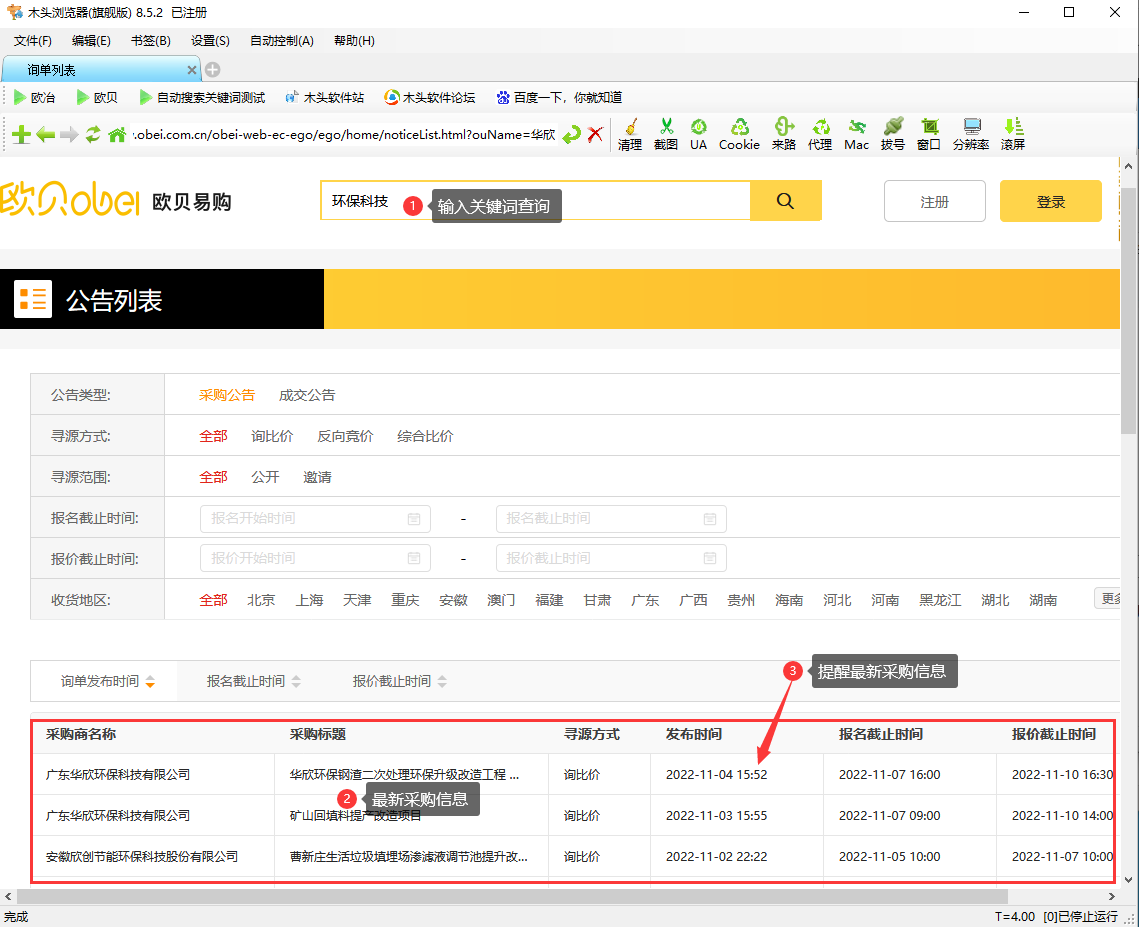Click the UA toolbar icon
The height and width of the screenshot is (927, 1139).
[x=698, y=134]
